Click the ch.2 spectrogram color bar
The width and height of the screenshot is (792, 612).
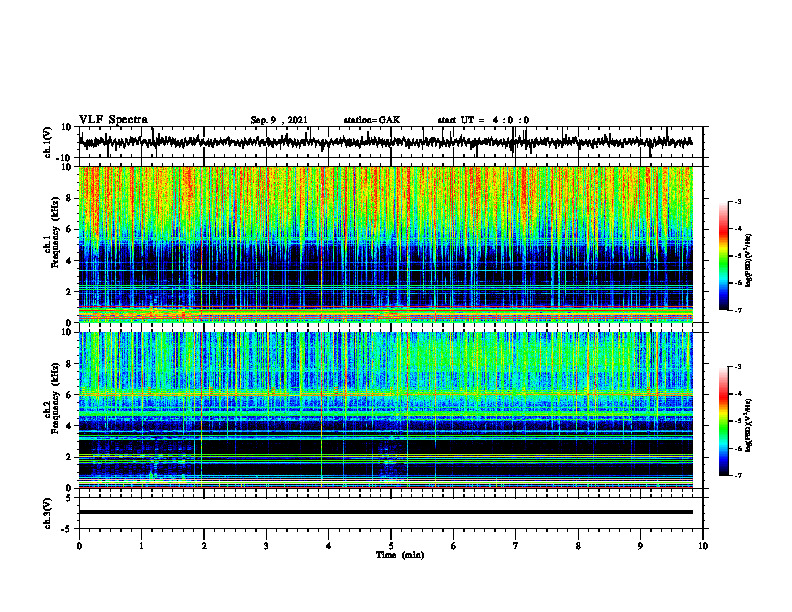[723, 421]
